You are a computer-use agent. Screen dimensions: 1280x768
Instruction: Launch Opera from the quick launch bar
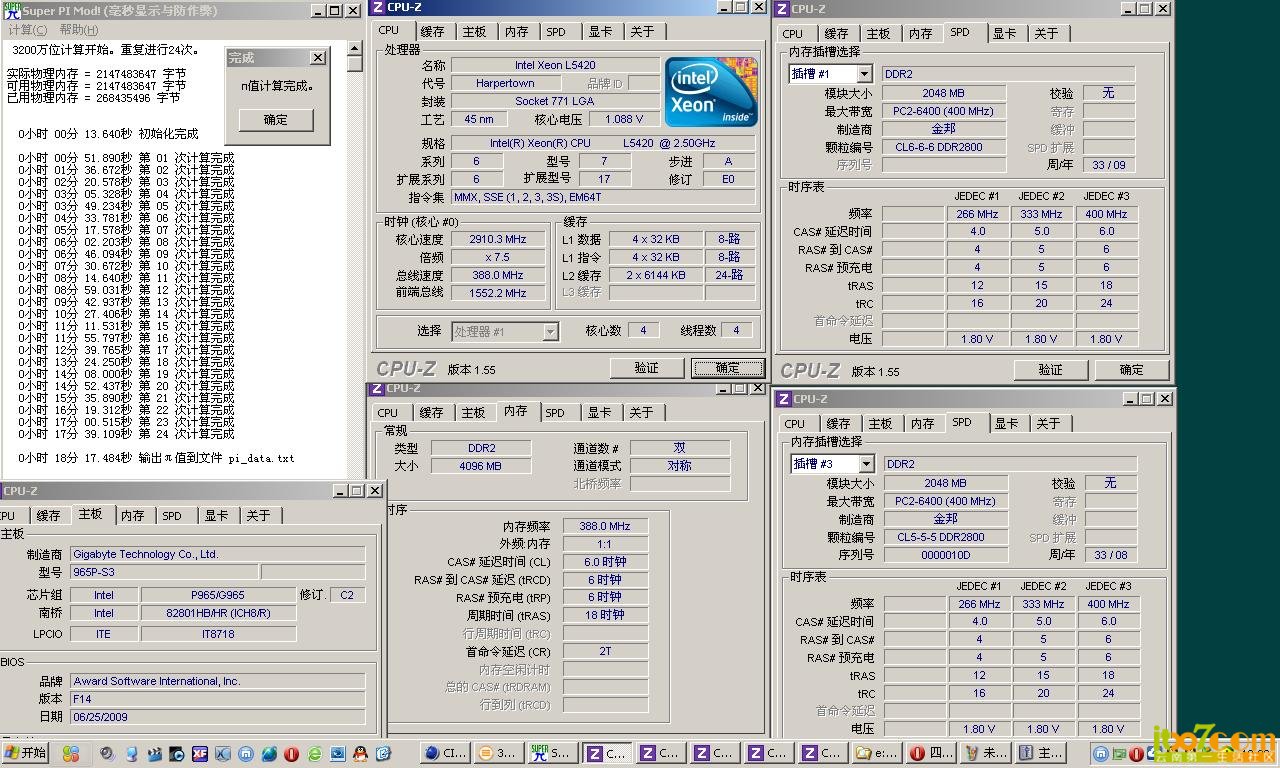291,753
